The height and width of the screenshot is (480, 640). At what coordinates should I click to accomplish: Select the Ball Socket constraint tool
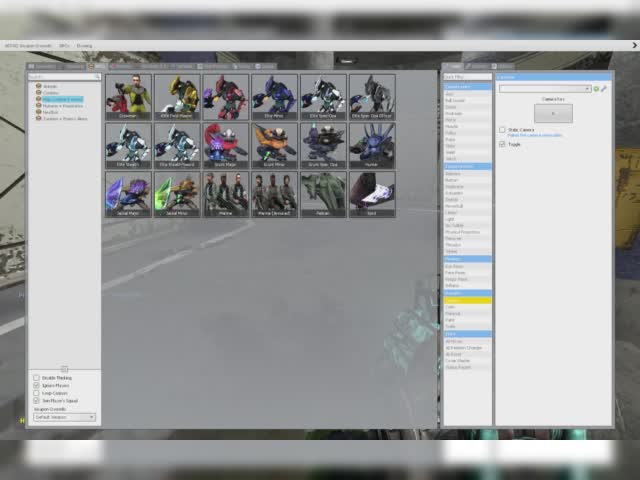pos(468,100)
